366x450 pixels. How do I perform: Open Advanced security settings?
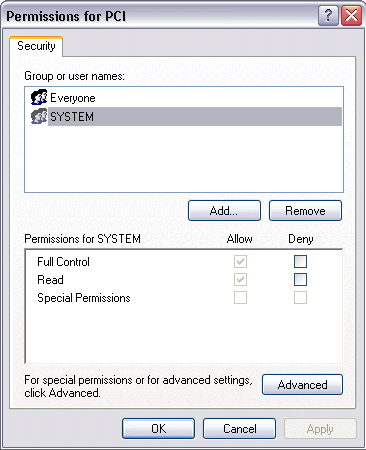pos(302,384)
